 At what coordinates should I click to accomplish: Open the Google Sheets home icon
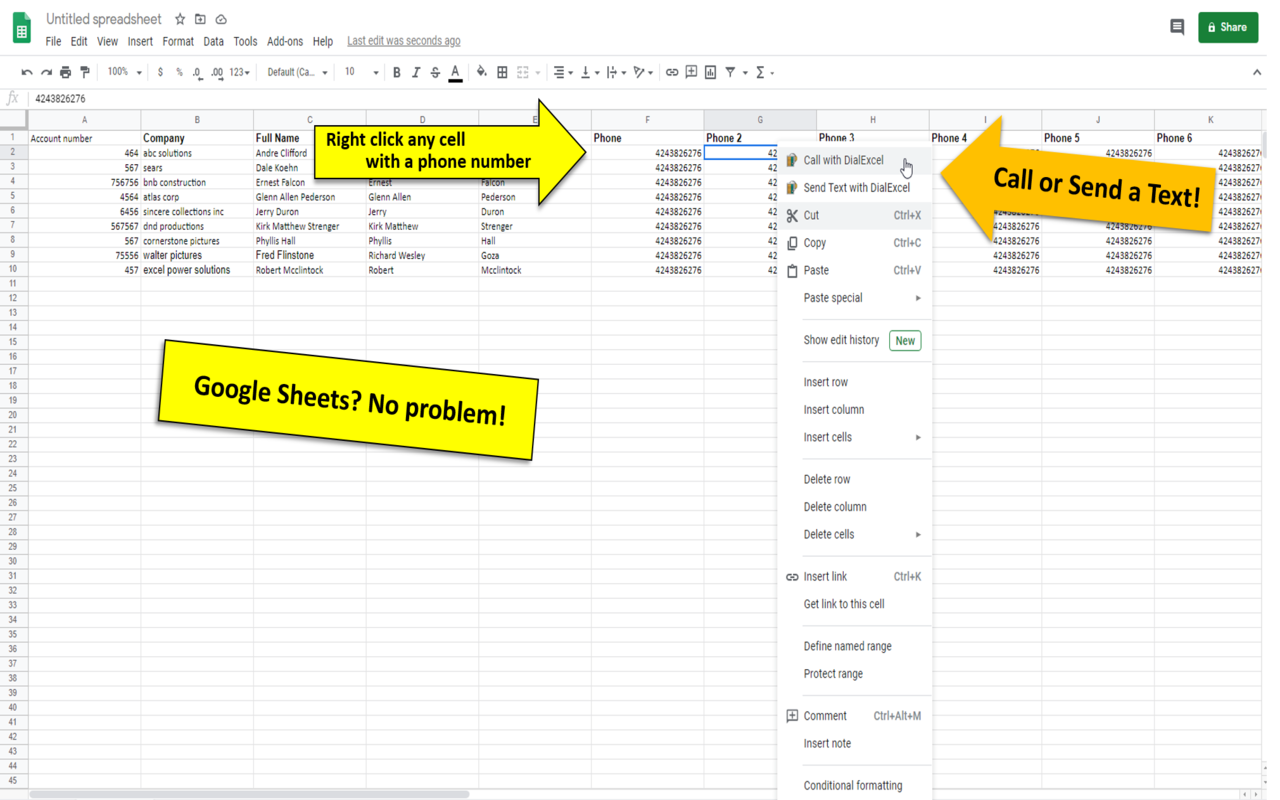pyautogui.click(x=21, y=28)
